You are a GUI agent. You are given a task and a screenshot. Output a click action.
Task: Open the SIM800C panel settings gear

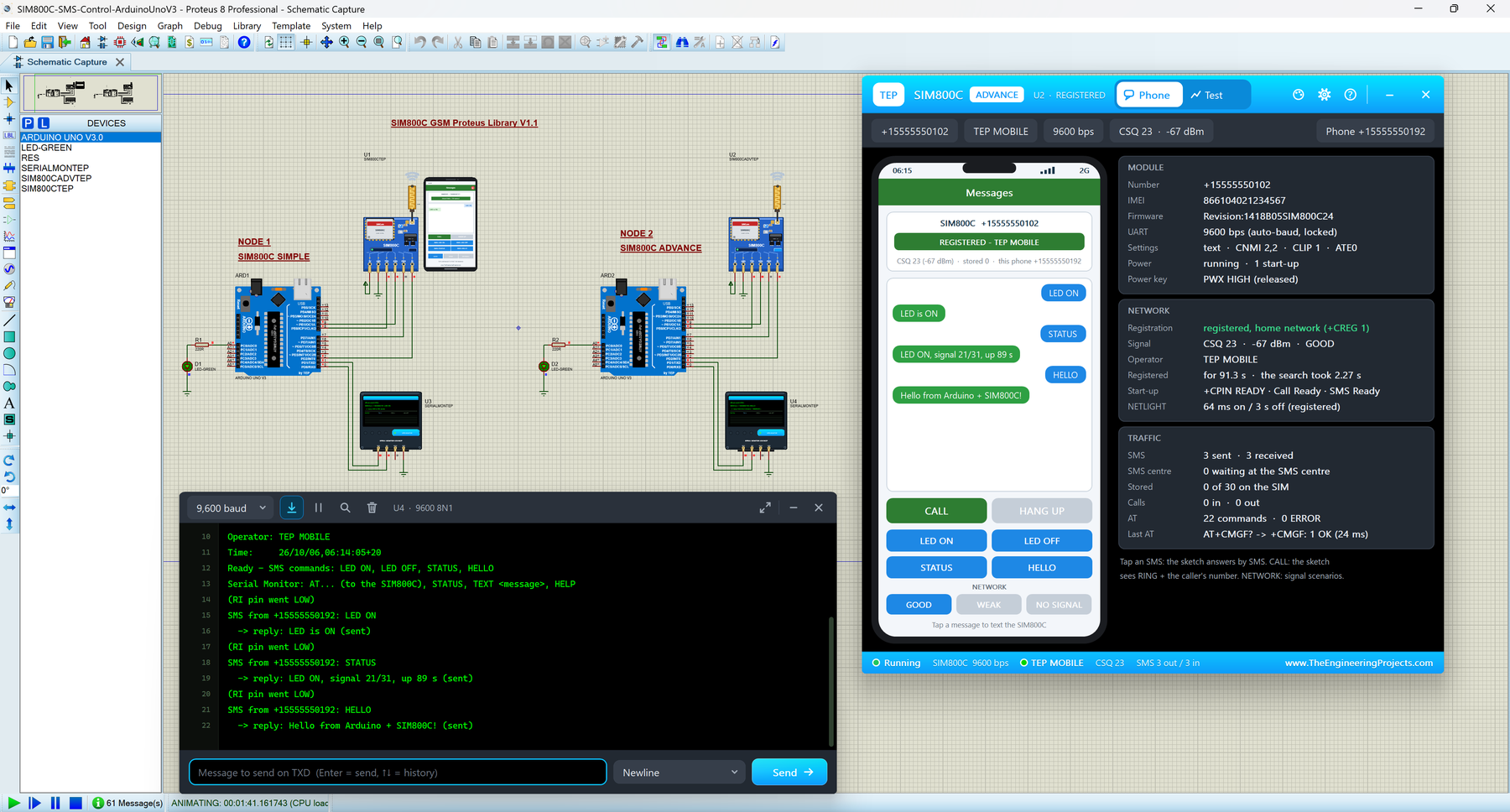(1325, 95)
